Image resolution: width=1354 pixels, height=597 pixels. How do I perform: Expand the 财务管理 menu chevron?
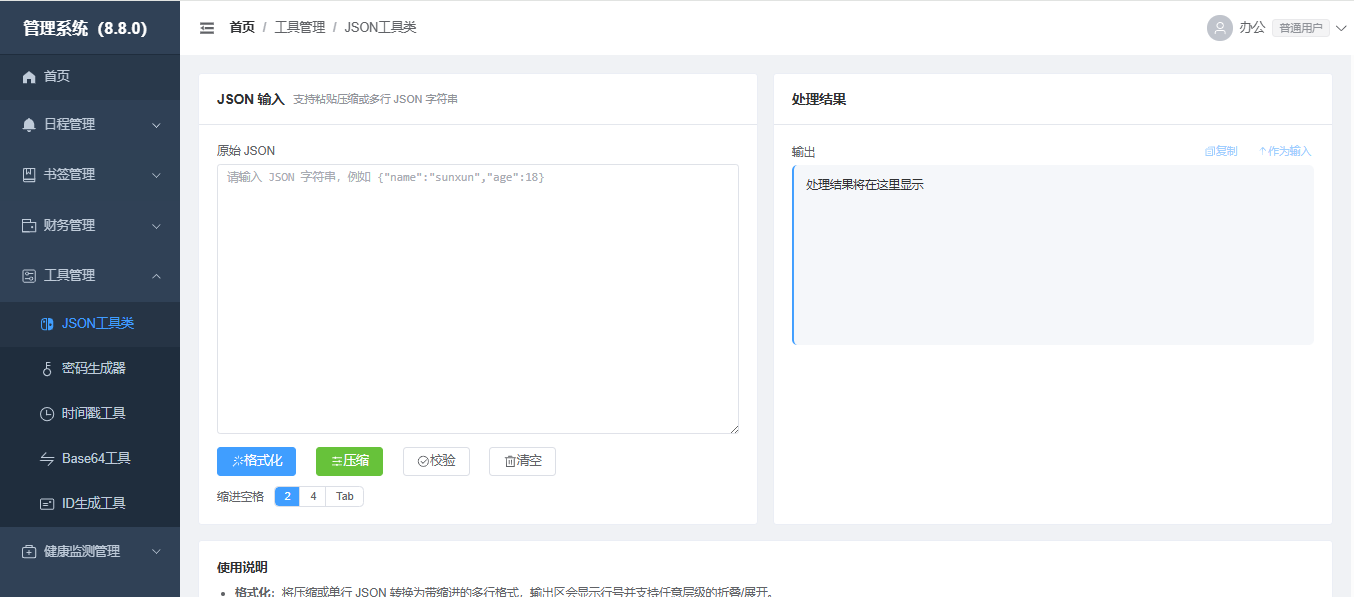(156, 226)
